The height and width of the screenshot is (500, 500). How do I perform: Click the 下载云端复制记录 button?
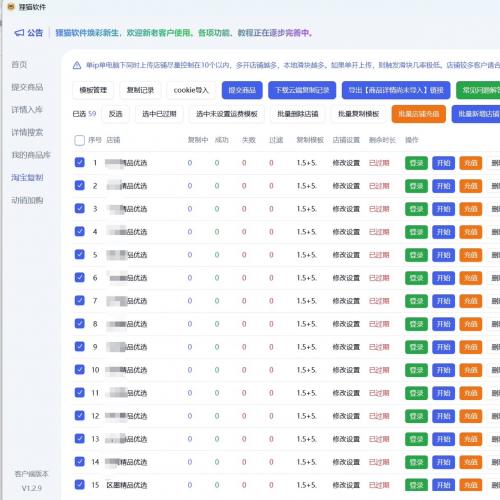coord(302,90)
